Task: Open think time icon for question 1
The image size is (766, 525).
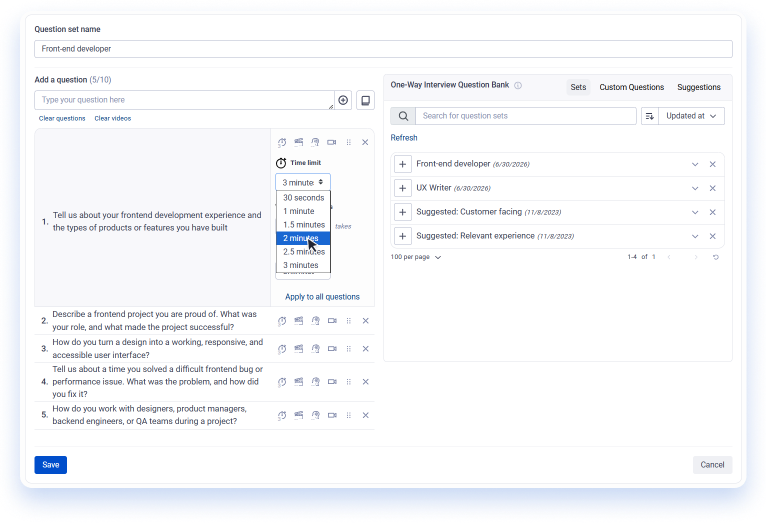Action: [315, 142]
